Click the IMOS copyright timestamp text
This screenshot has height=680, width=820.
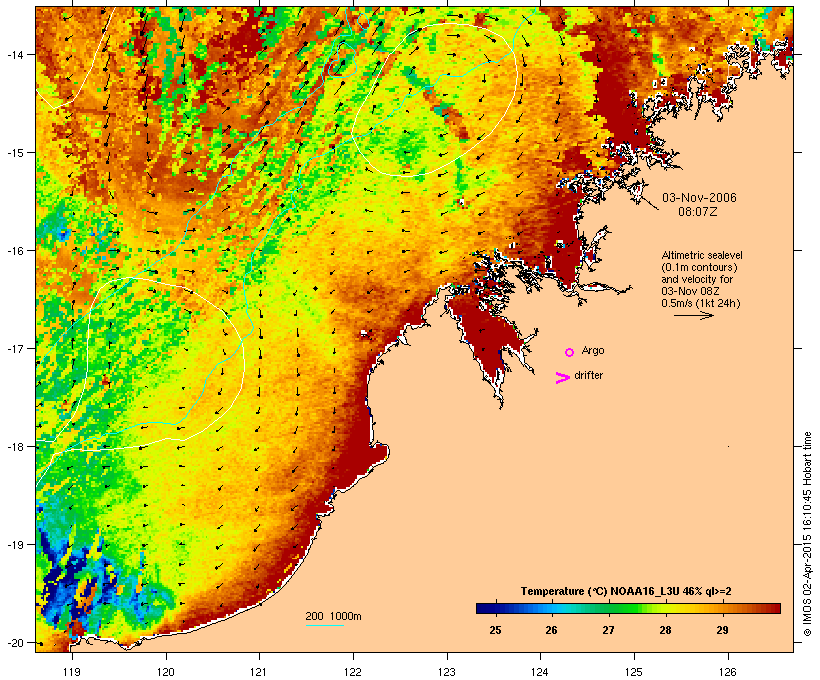pyautogui.click(x=807, y=534)
